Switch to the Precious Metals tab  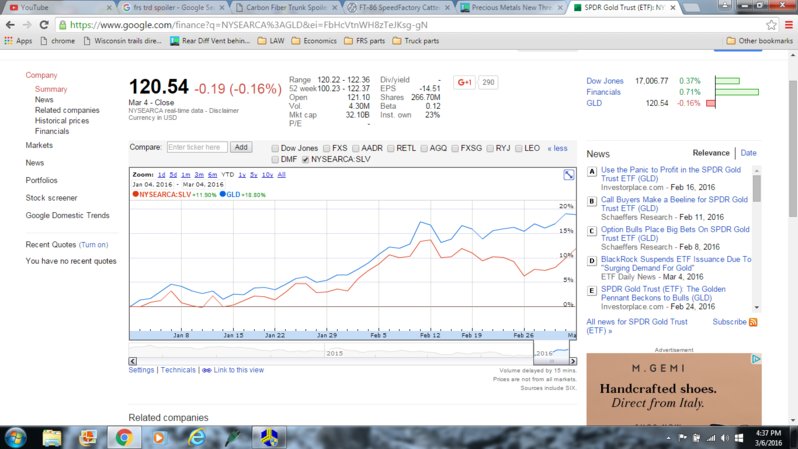tap(512, 8)
